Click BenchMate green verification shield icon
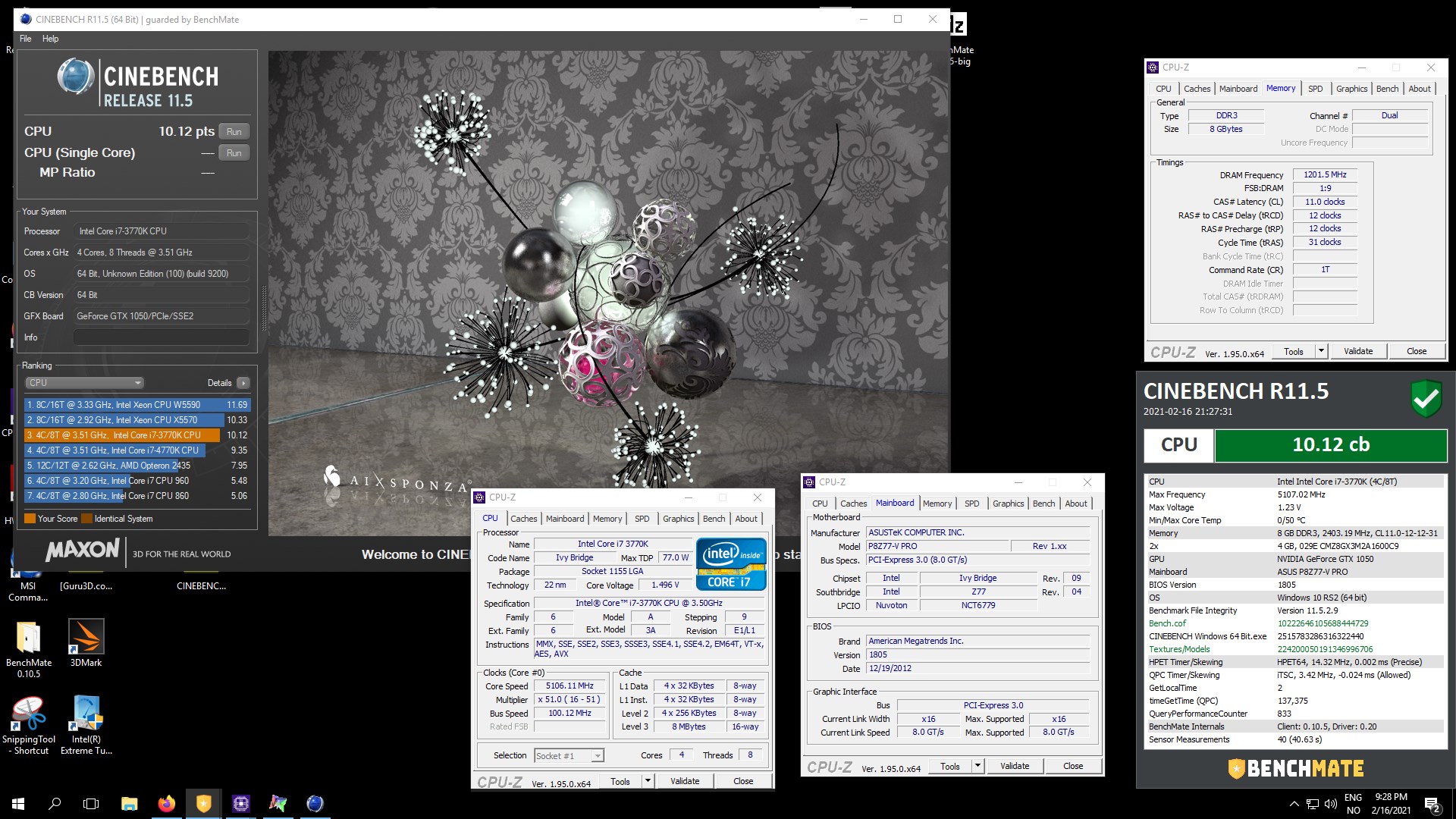Viewport: 1456px width, 819px height. pyautogui.click(x=1426, y=398)
